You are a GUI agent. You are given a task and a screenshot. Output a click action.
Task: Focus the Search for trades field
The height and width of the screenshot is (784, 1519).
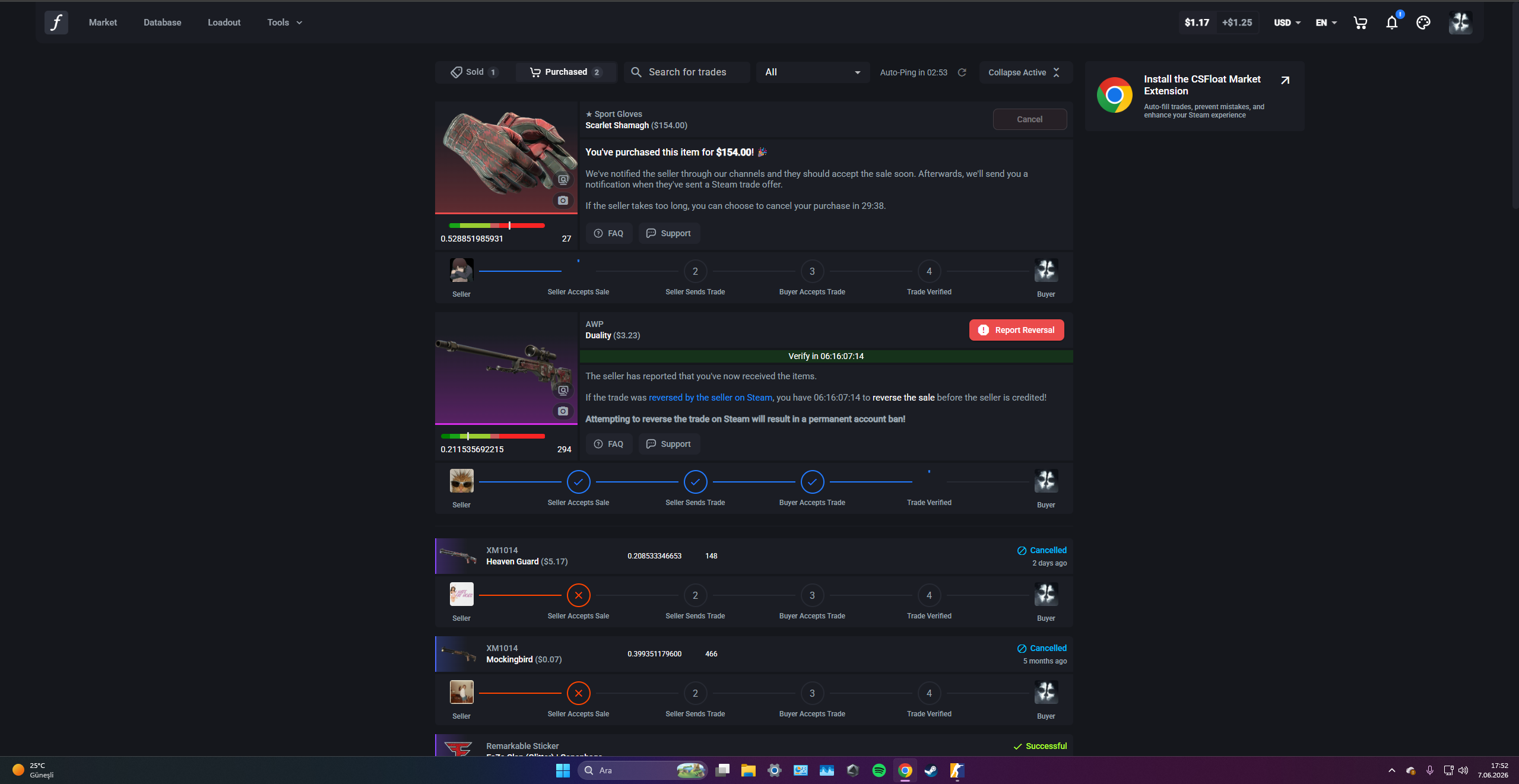click(x=687, y=72)
